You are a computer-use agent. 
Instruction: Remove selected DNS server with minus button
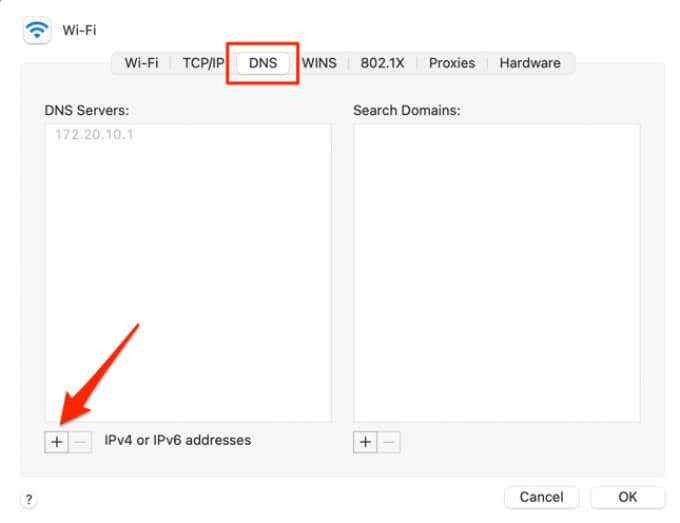point(80,442)
